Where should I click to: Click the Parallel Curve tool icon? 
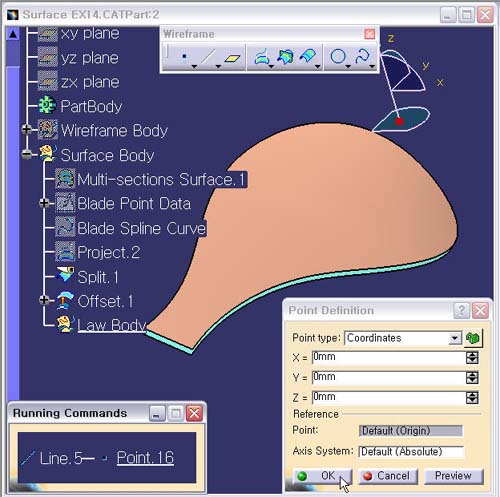(308, 57)
